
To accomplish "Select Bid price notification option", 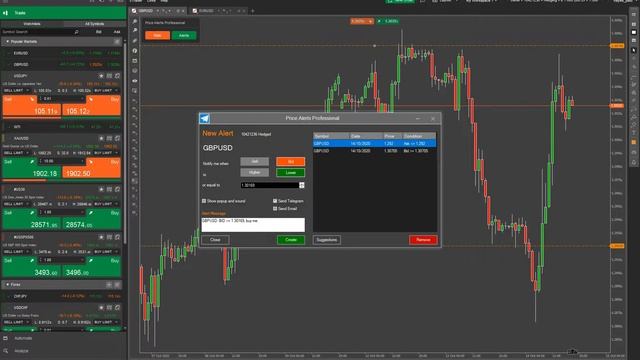I will [x=291, y=162].
